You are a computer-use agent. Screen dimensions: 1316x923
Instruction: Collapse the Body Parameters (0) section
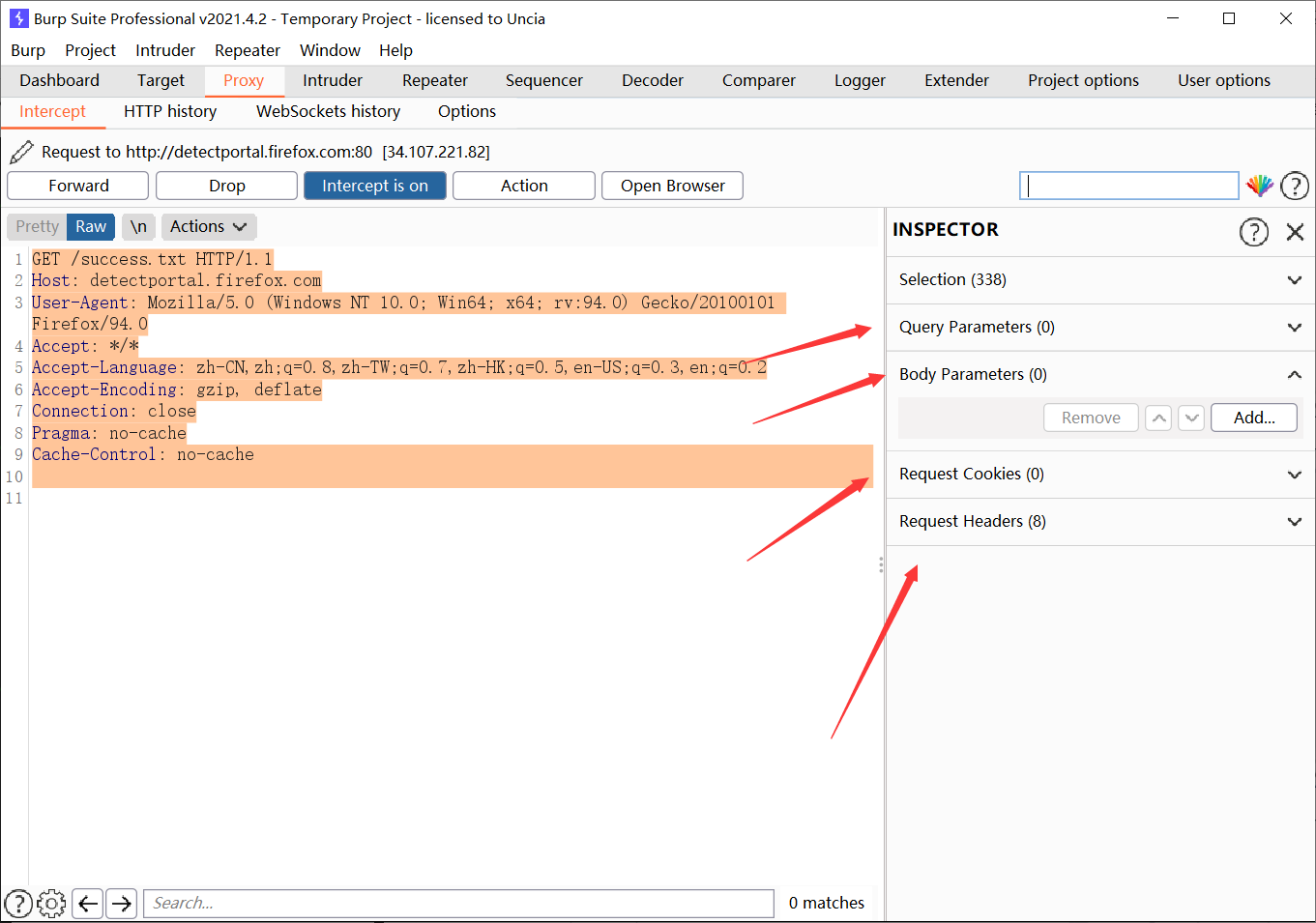pyautogui.click(x=1100, y=374)
